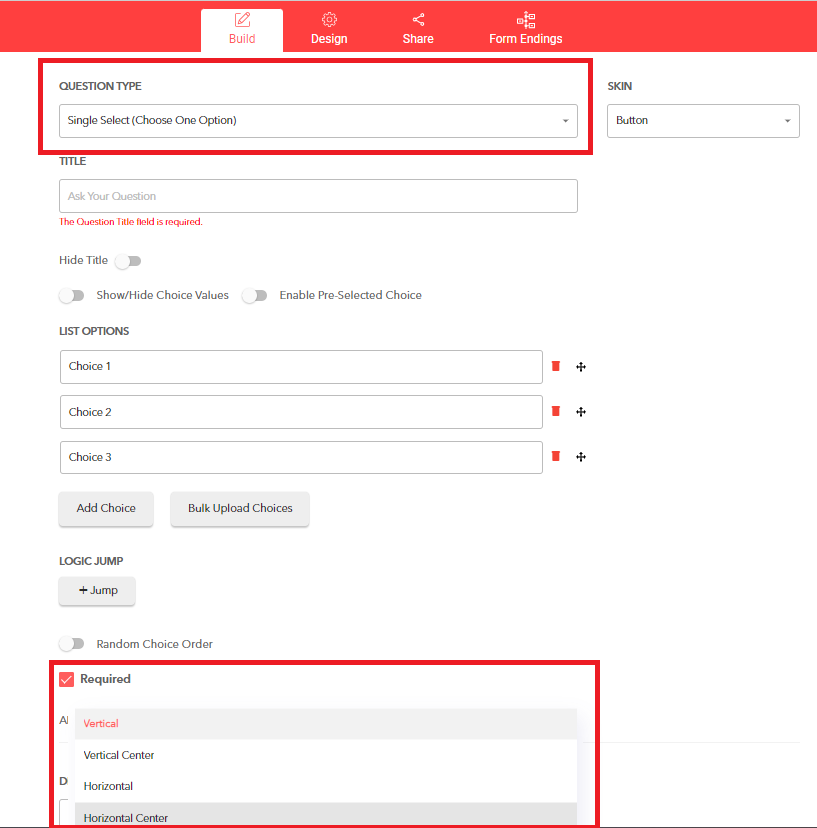Select the Horizontal Center alignment option
This screenshot has height=828, width=817.
326,815
